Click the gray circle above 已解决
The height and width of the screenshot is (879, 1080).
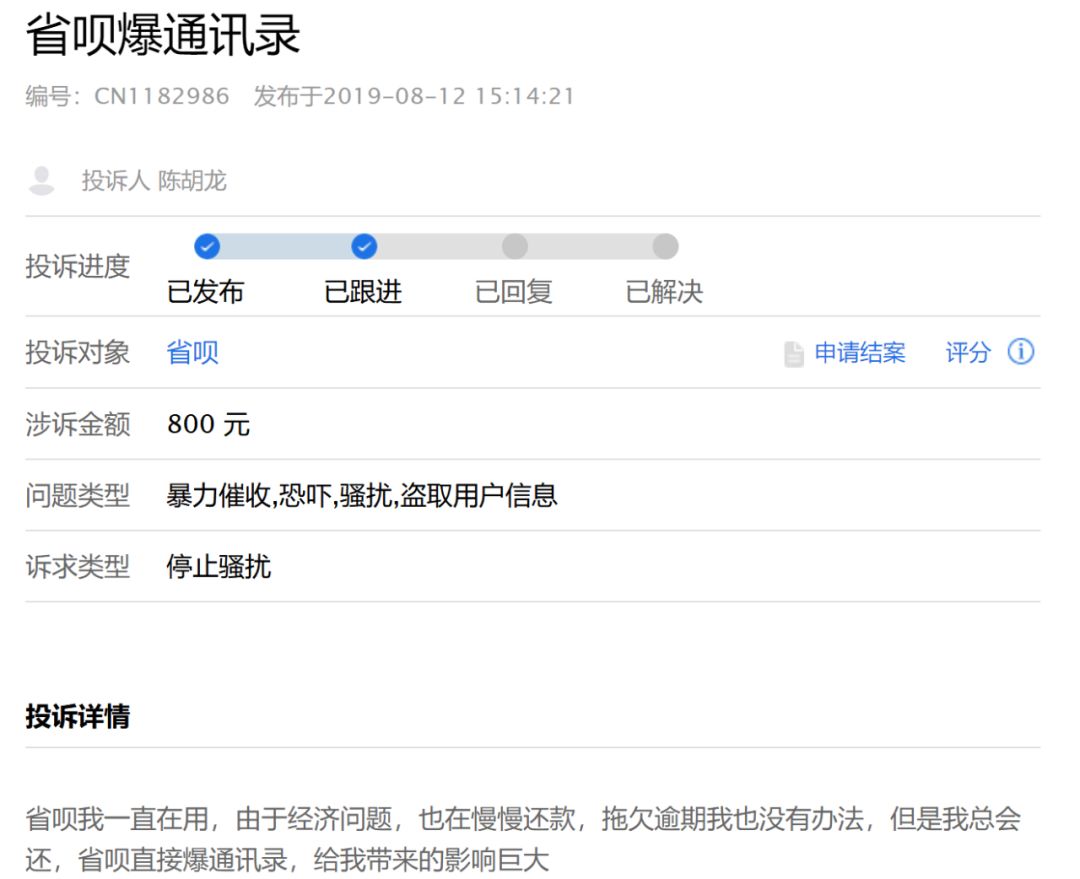click(x=665, y=246)
